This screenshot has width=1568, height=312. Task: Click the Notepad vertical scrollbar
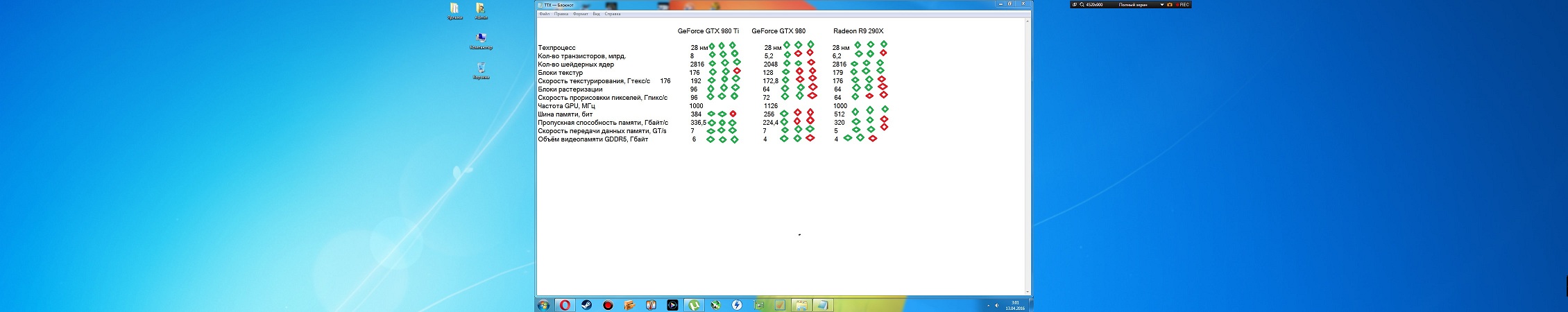click(x=1028, y=156)
